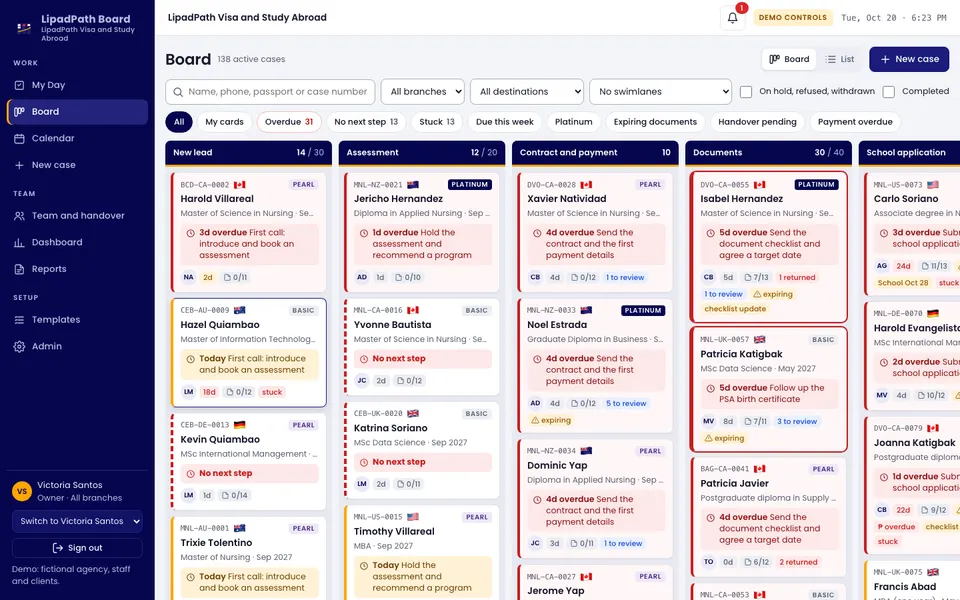Click PLATINUM badge on Jericho Hernandez card
The width and height of the screenshot is (960, 600).
click(470, 184)
